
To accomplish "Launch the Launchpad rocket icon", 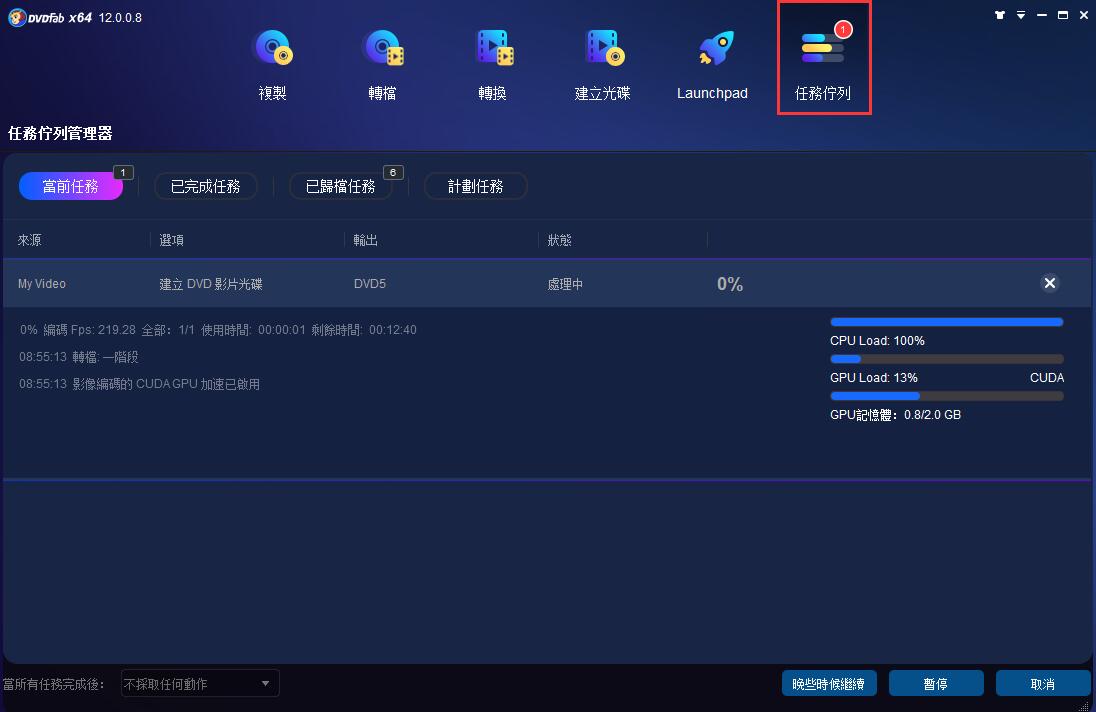I will 713,49.
